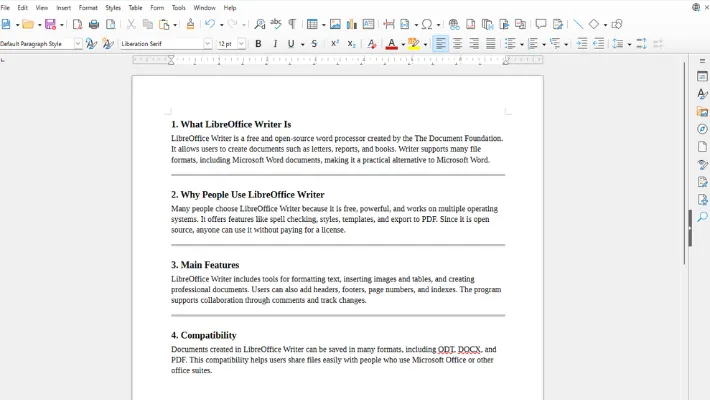The image size is (710, 400).
Task: Insert a hyperlink
Action: [x=454, y=24]
